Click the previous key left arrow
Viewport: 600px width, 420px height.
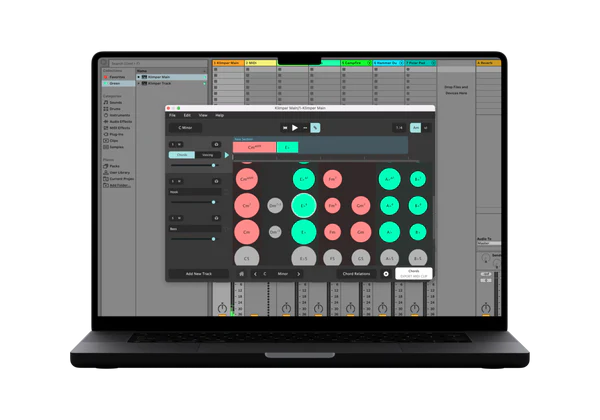(x=256, y=273)
